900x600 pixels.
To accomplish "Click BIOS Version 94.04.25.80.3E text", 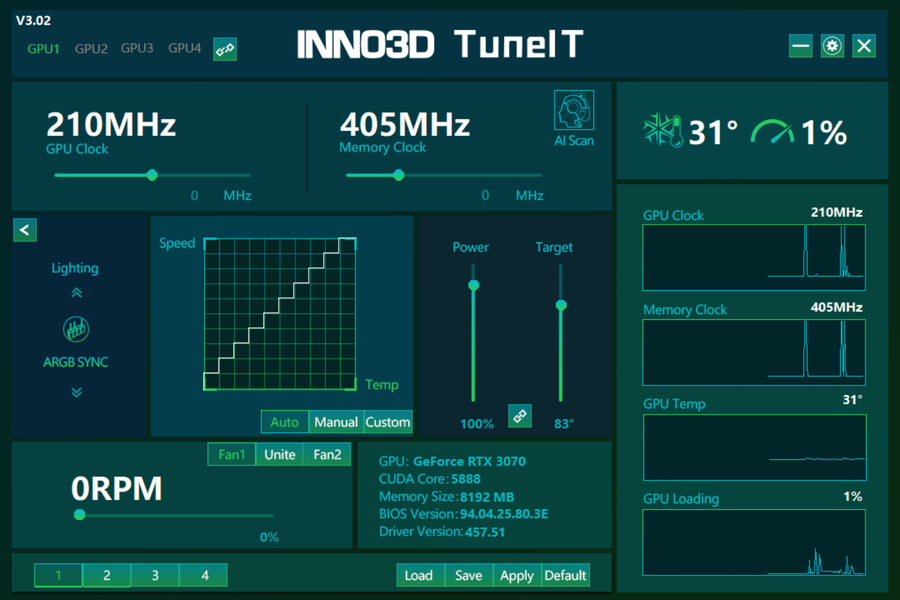I will tap(463, 514).
